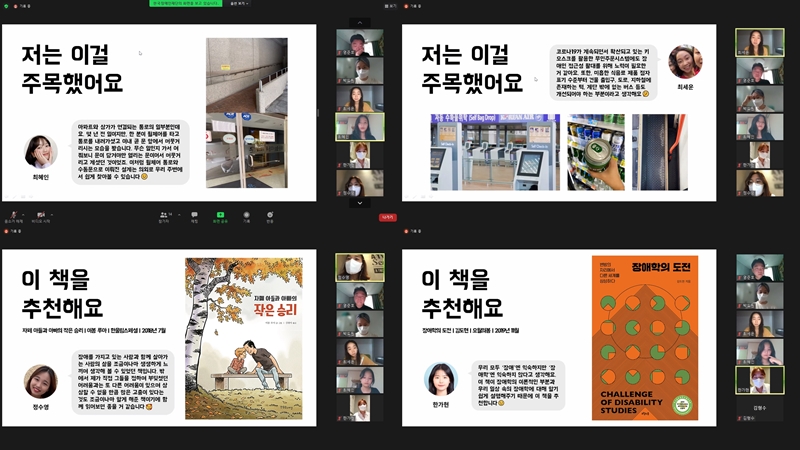Select highlighted orange-haired participant in bottom-right strip
Image resolution: width=800 pixels, height=450 pixels.
click(760, 380)
